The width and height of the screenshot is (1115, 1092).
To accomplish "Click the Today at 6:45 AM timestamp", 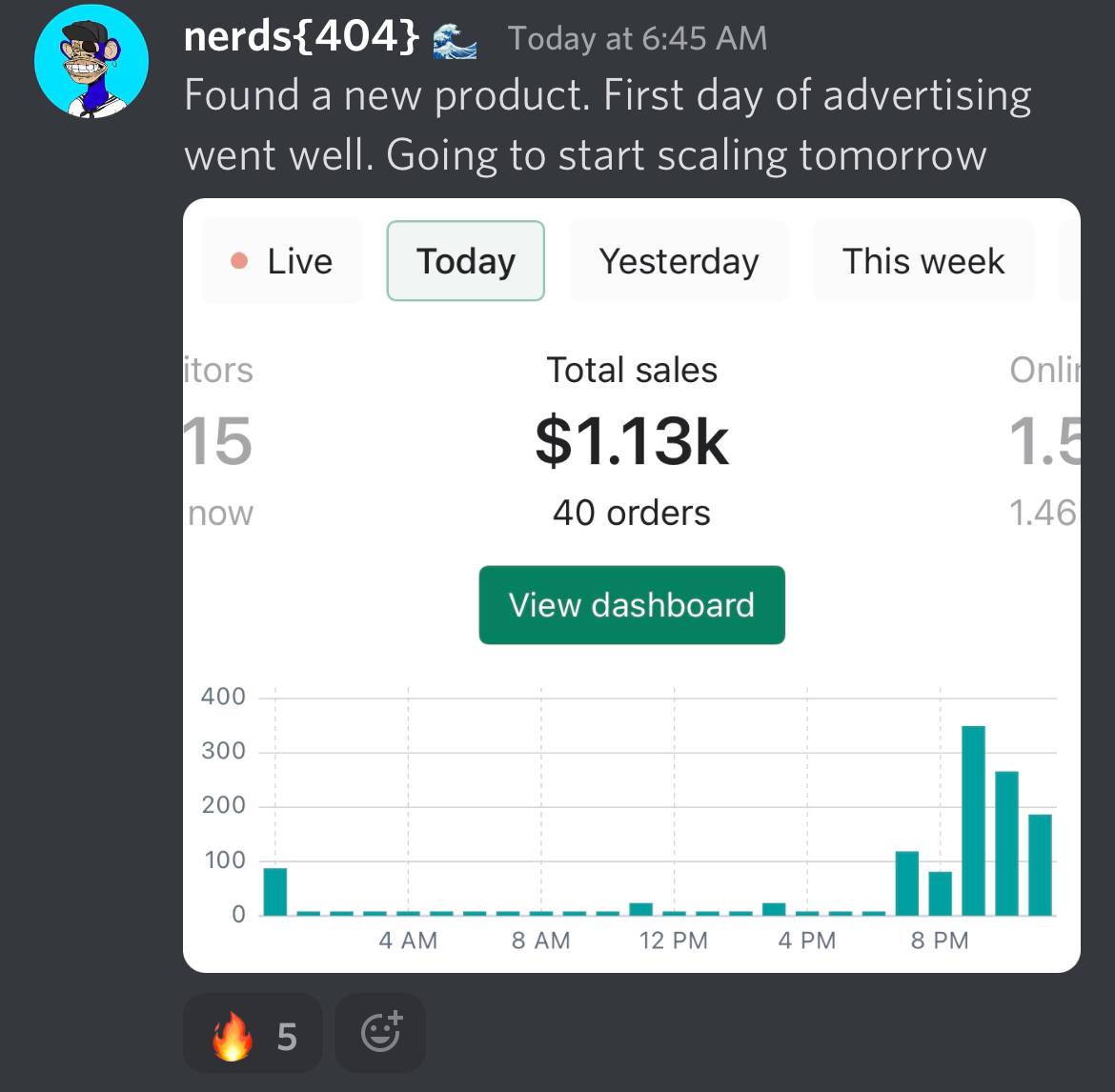I will point(638,38).
